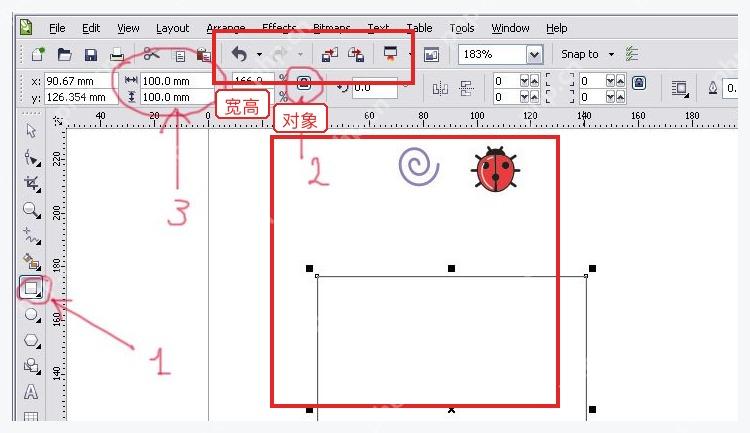Select the Rectangle tool
This screenshot has height=433, width=750.
tap(32, 288)
